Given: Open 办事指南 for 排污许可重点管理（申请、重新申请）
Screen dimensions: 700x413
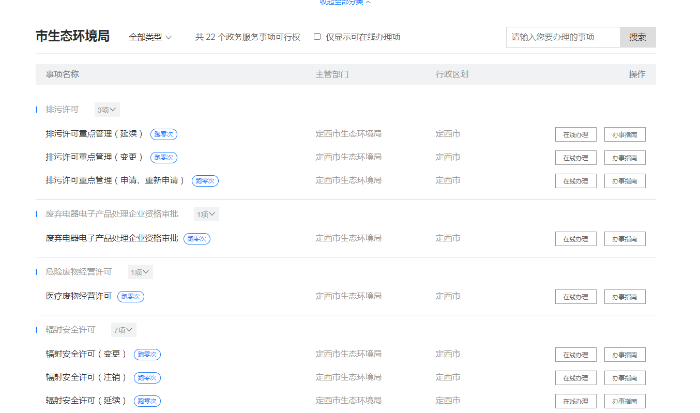Looking at the screenshot, I should click(x=625, y=181).
